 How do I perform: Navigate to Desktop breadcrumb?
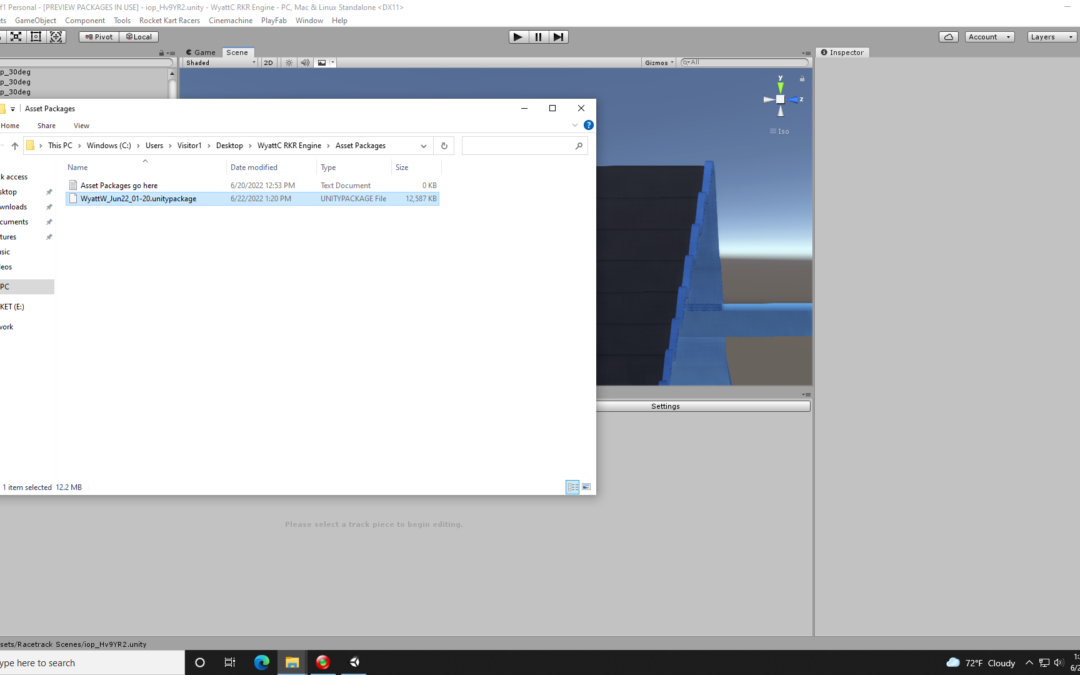pos(229,146)
